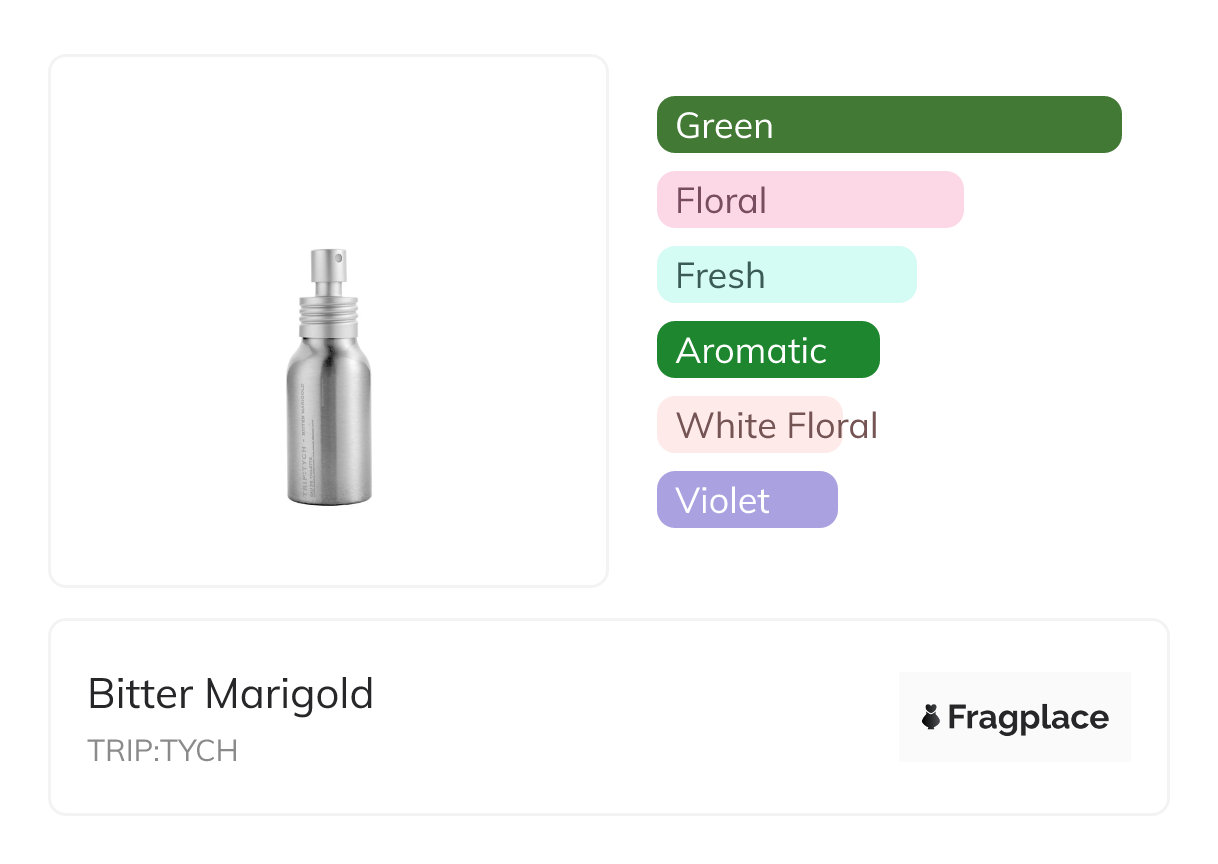Click the "Violet" text label

pyautogui.click(x=722, y=500)
